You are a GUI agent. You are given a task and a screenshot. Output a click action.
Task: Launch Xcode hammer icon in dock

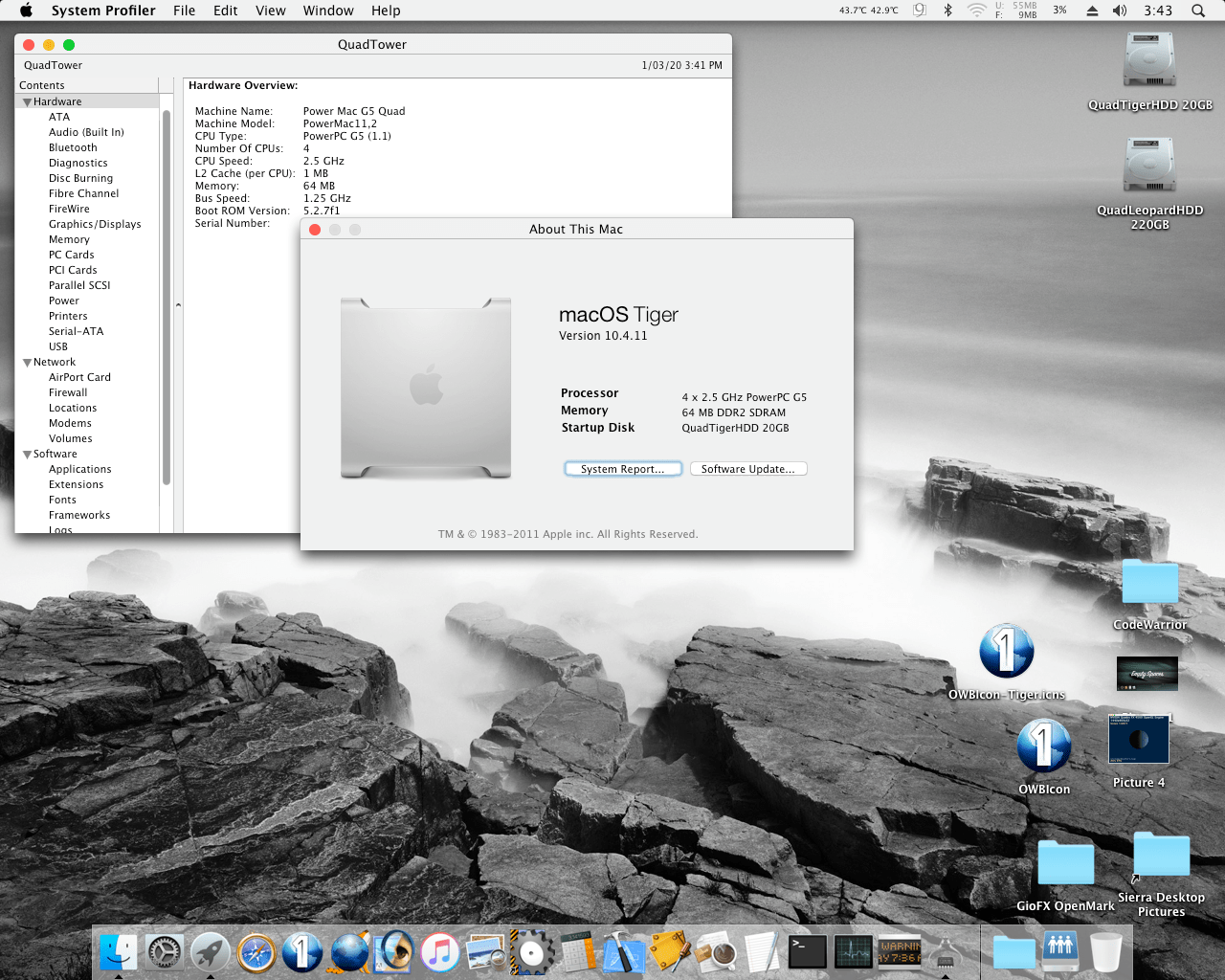point(624,952)
